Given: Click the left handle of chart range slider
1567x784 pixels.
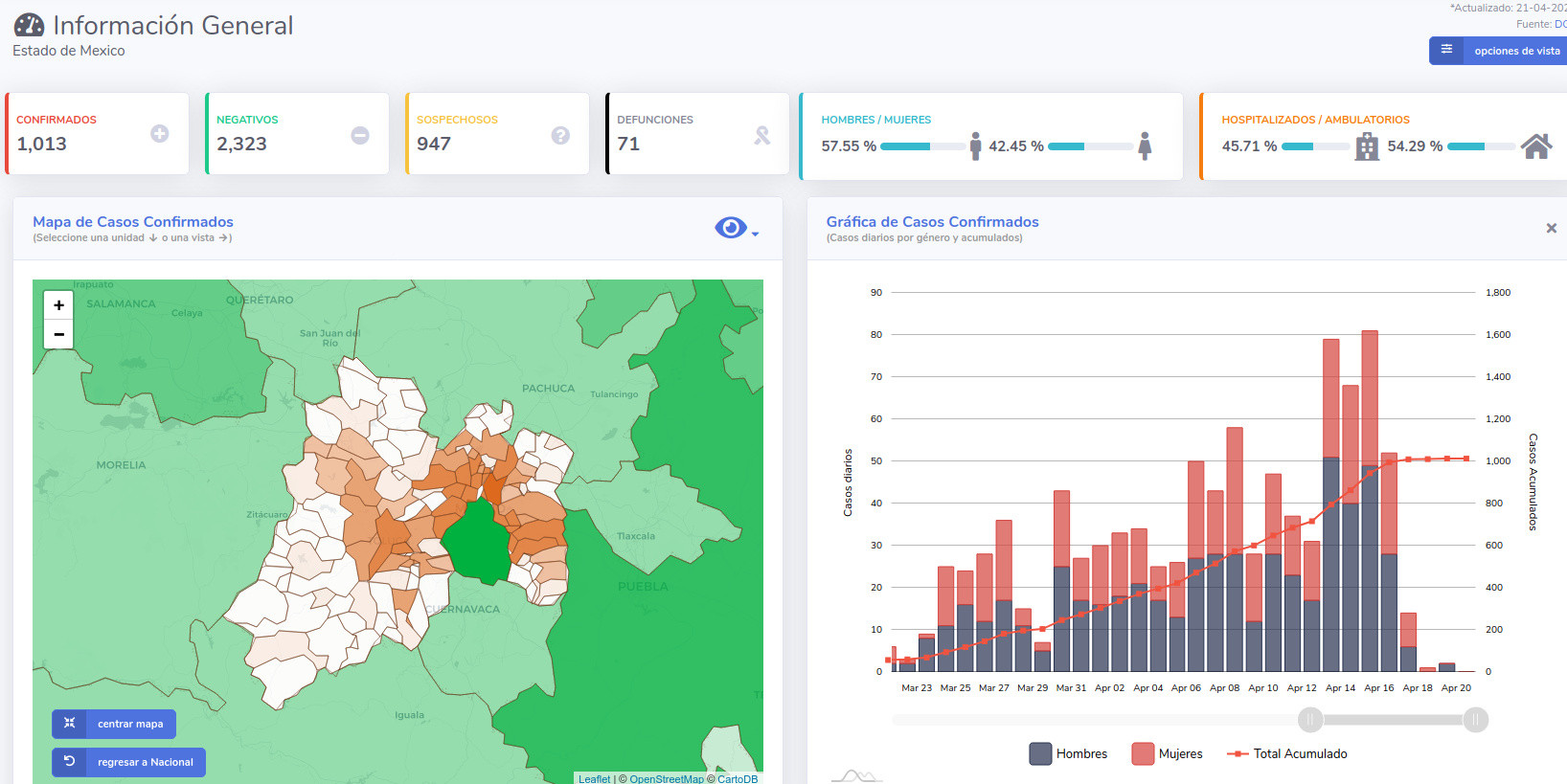Looking at the screenshot, I should tap(1310, 720).
